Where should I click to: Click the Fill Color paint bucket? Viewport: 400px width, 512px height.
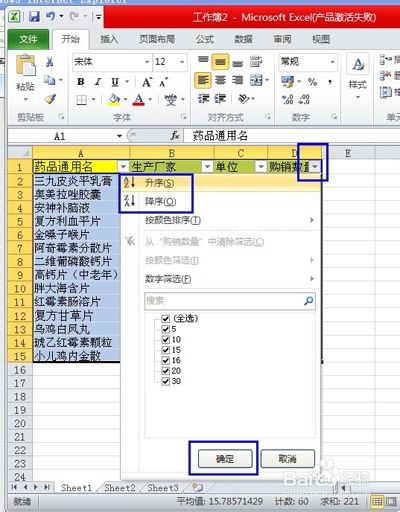point(114,99)
